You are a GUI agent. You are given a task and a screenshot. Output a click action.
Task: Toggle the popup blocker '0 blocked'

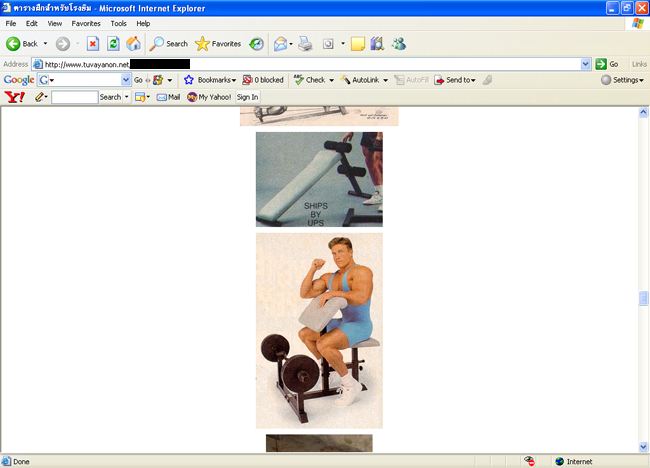point(263,80)
